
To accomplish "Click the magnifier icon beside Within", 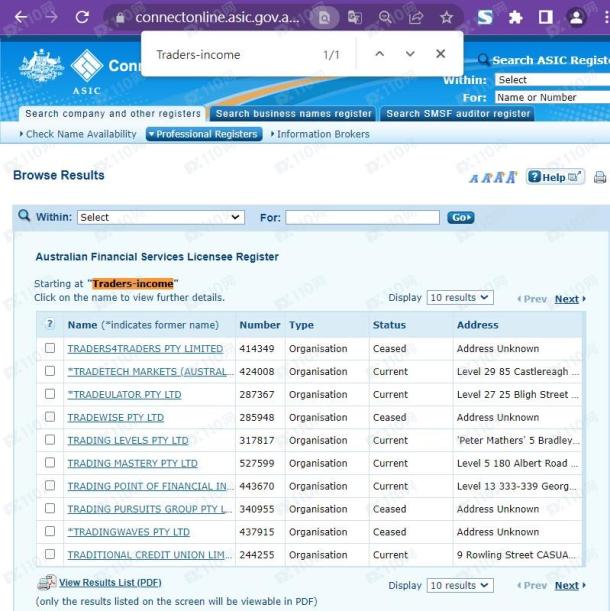I will coord(24,215).
